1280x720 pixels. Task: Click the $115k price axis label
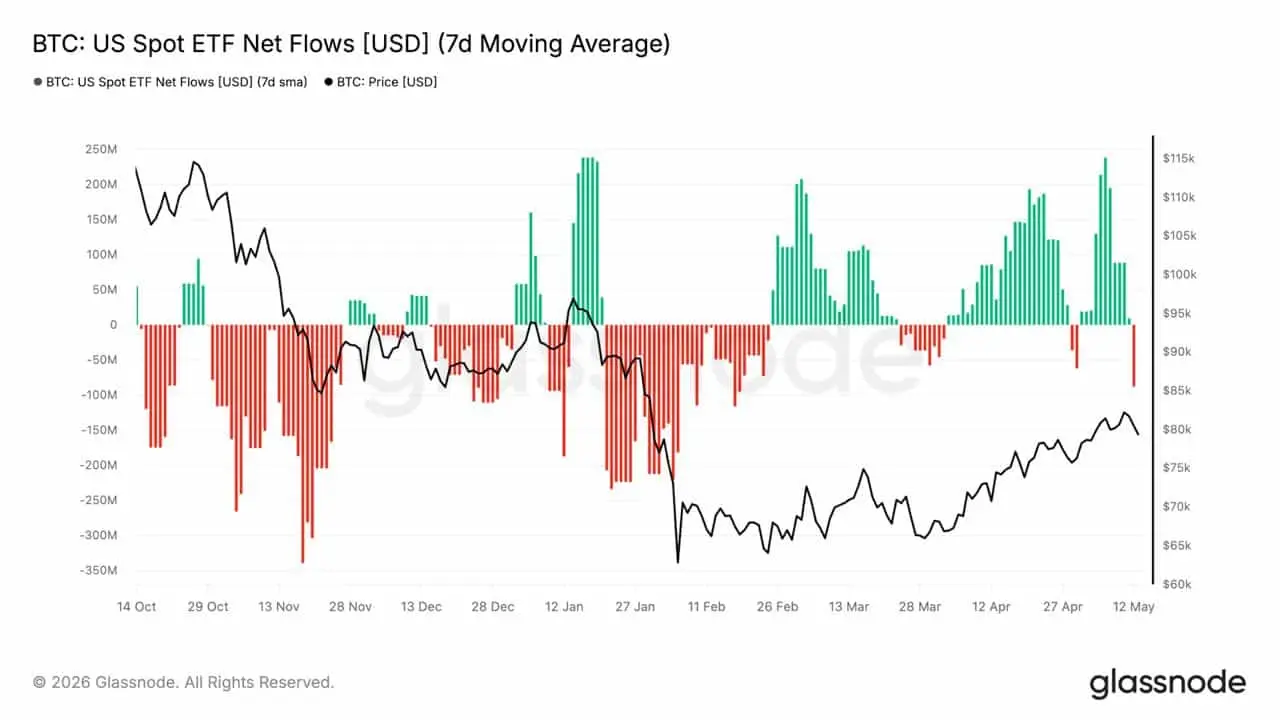[1179, 159]
